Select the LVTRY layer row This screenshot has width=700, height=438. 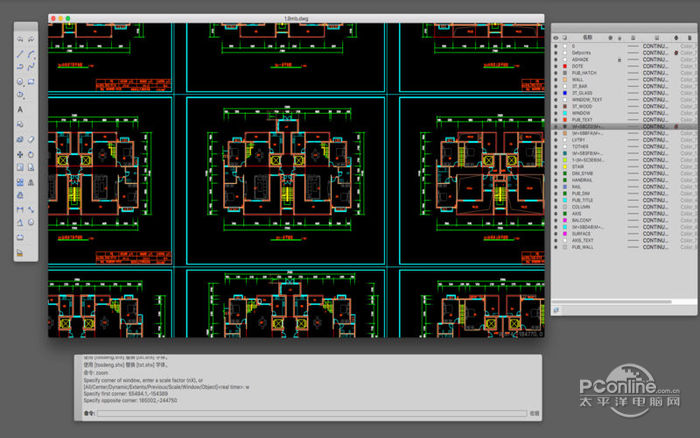coord(624,140)
